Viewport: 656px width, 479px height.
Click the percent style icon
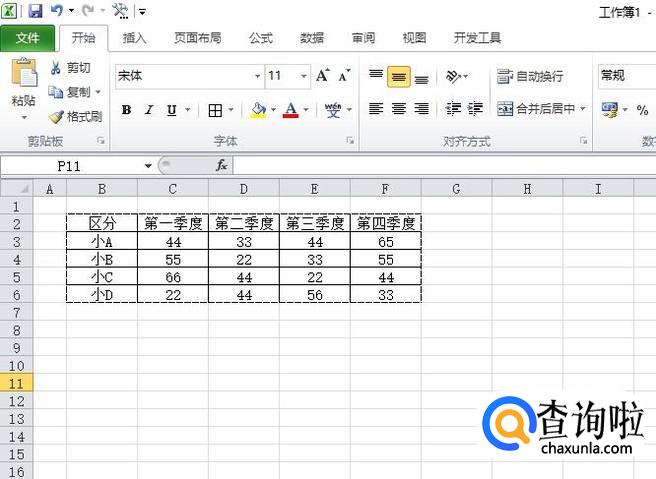(642, 110)
